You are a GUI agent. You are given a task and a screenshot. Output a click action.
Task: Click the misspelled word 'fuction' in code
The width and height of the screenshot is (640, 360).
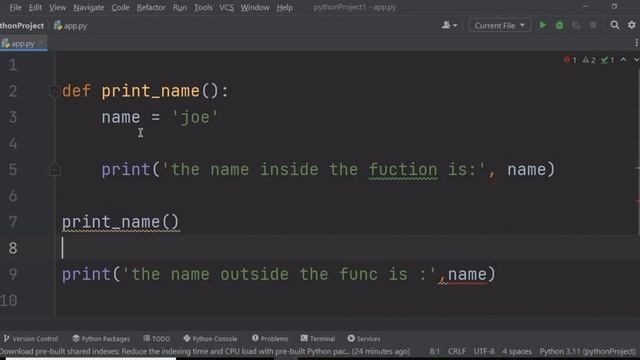click(403, 170)
